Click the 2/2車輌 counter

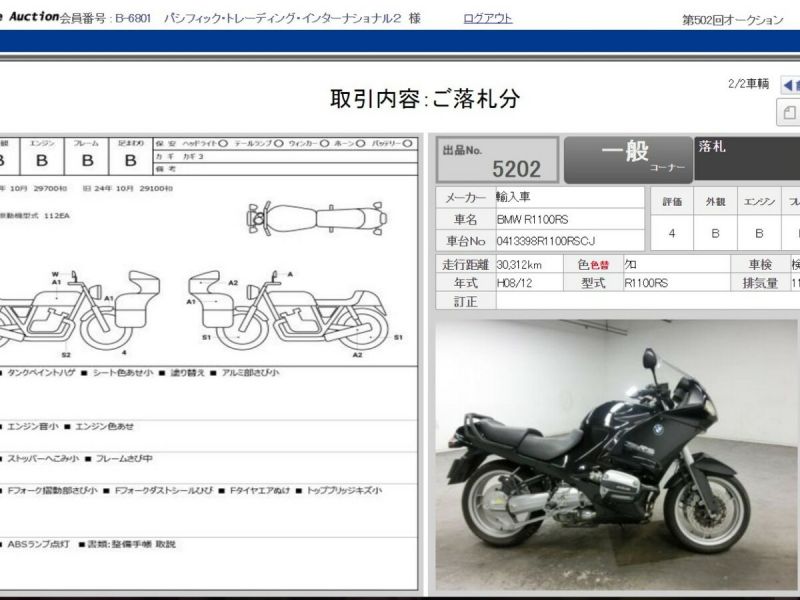pyautogui.click(x=748, y=84)
